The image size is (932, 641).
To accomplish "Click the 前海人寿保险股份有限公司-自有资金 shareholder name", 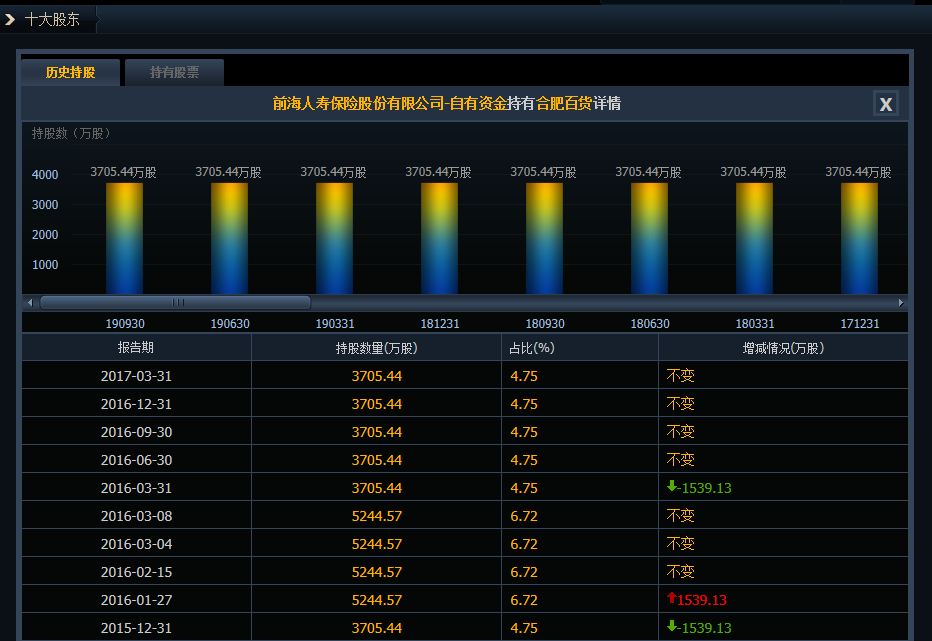I will 390,103.
